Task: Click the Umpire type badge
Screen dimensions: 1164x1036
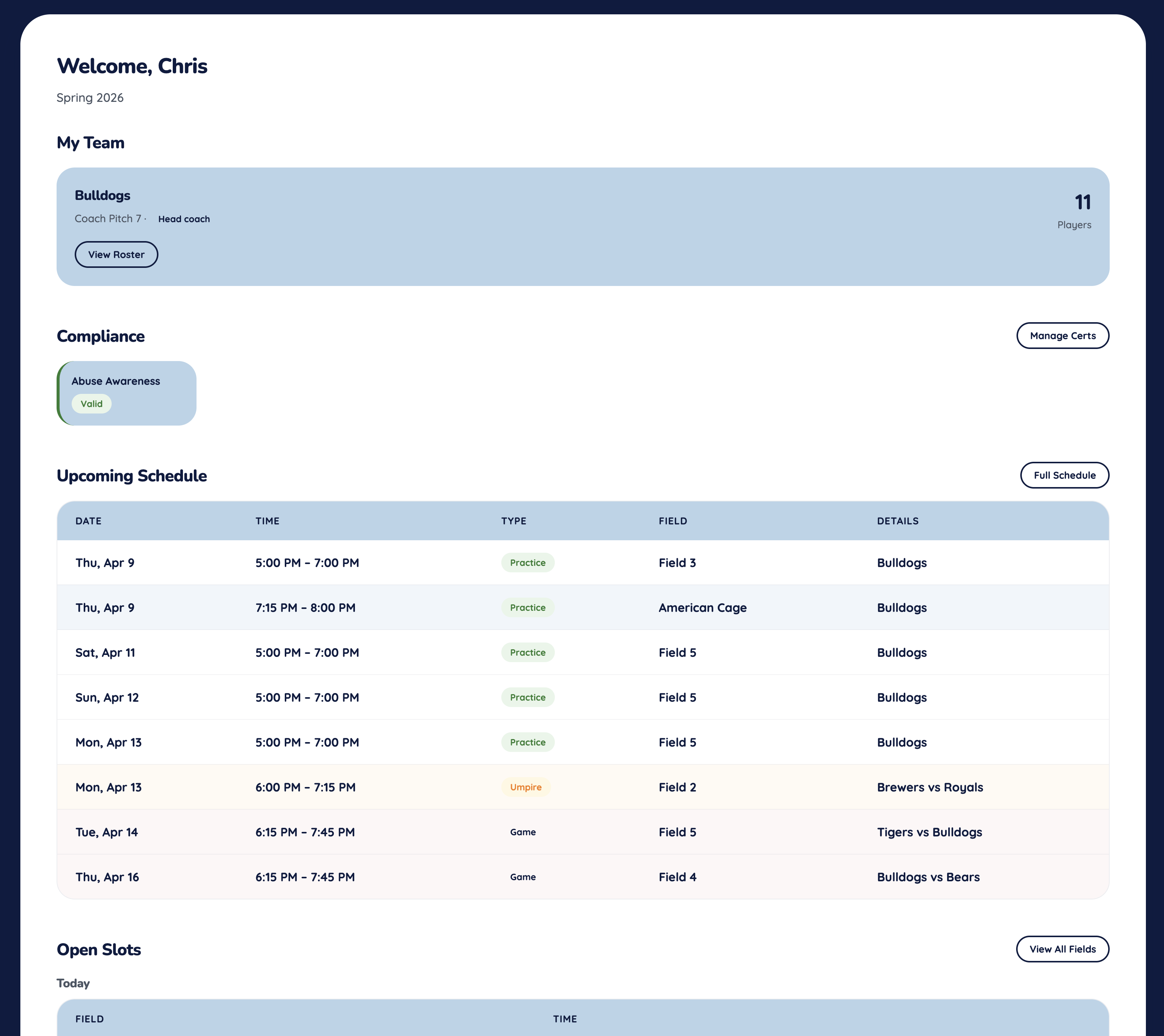Action: (x=526, y=787)
